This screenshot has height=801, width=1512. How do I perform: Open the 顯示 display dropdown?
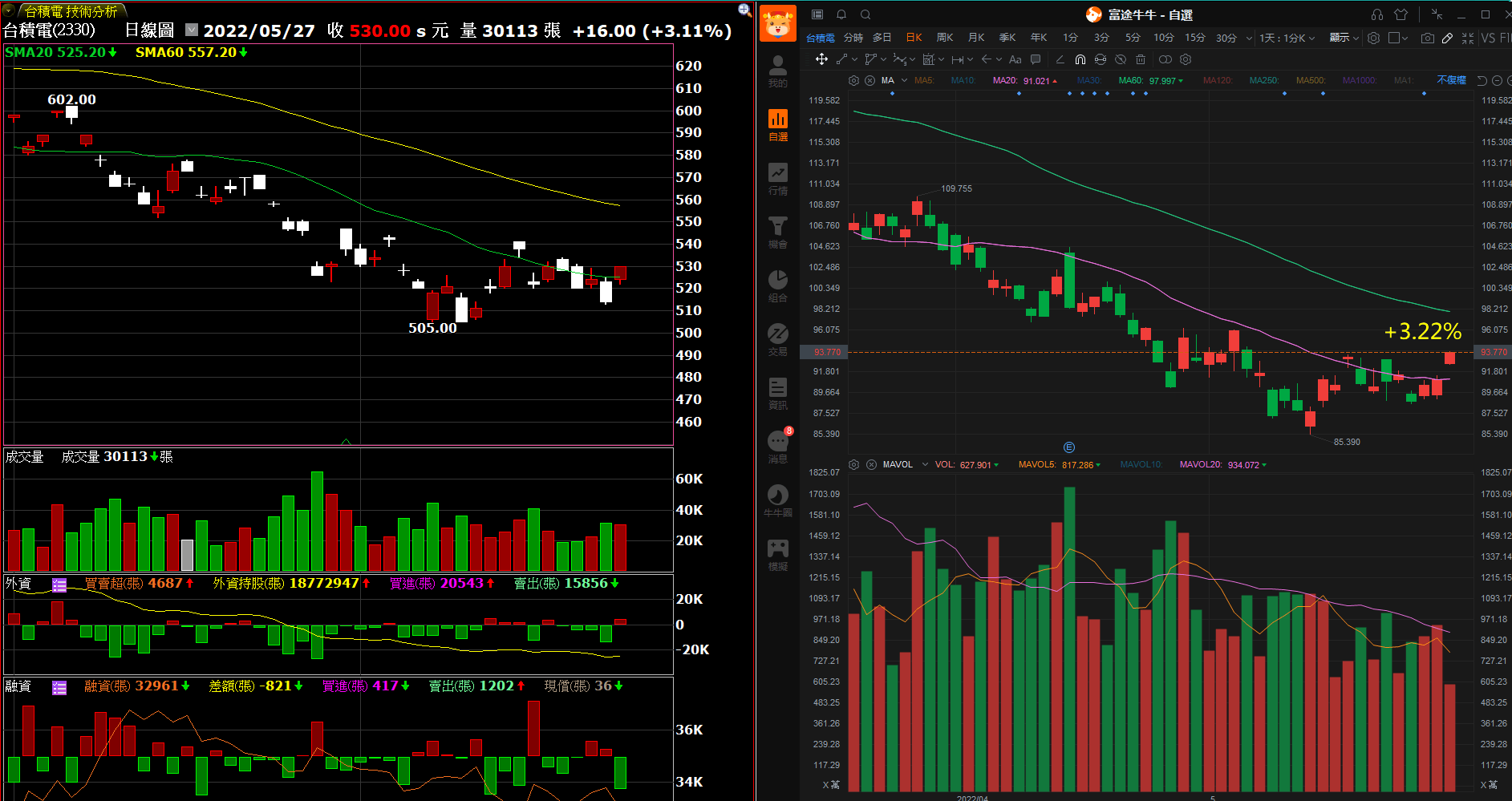[x=1344, y=38]
